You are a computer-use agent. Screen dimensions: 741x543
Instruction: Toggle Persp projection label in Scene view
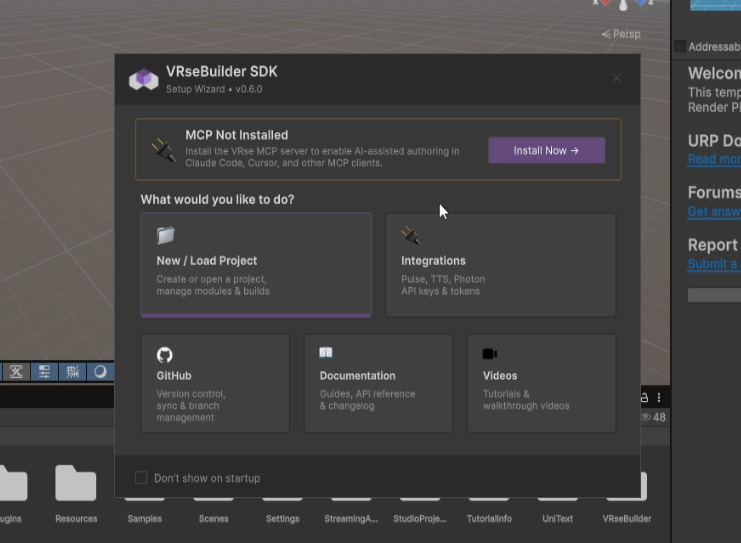click(621, 34)
